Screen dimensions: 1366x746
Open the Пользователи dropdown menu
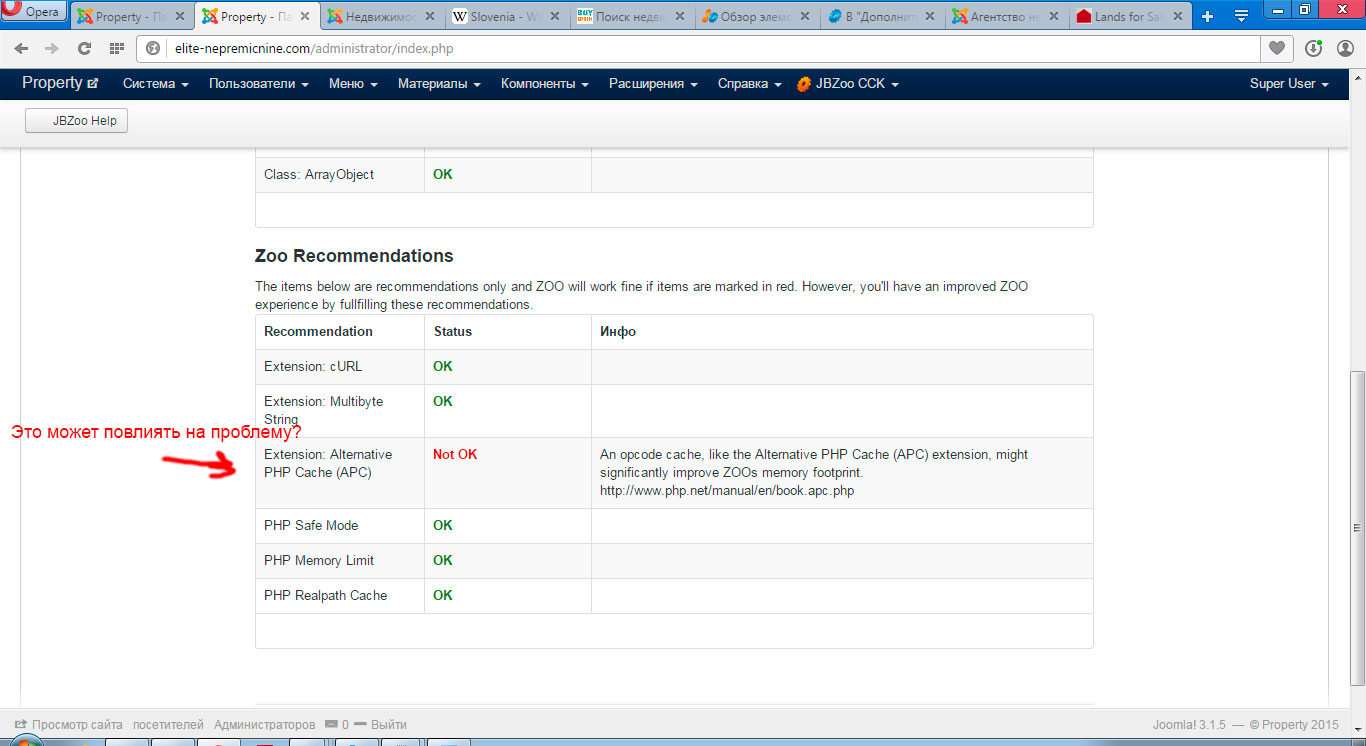(x=258, y=84)
